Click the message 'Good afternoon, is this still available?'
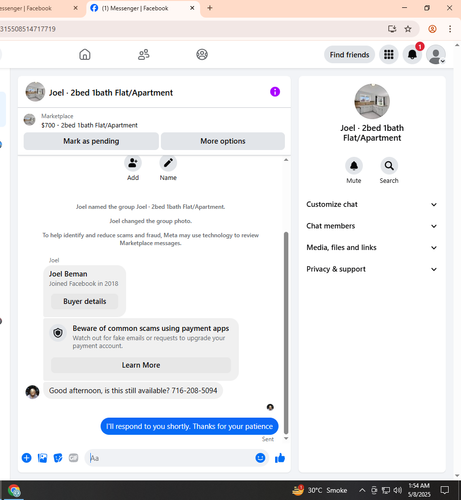Screen dimensions: 461x500 (133, 391)
